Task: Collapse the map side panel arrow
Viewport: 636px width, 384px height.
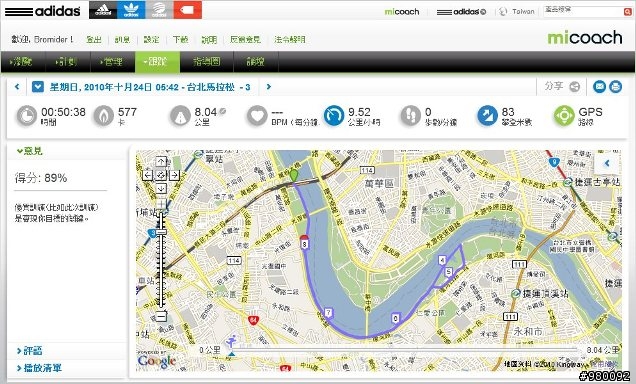Action: (607, 163)
